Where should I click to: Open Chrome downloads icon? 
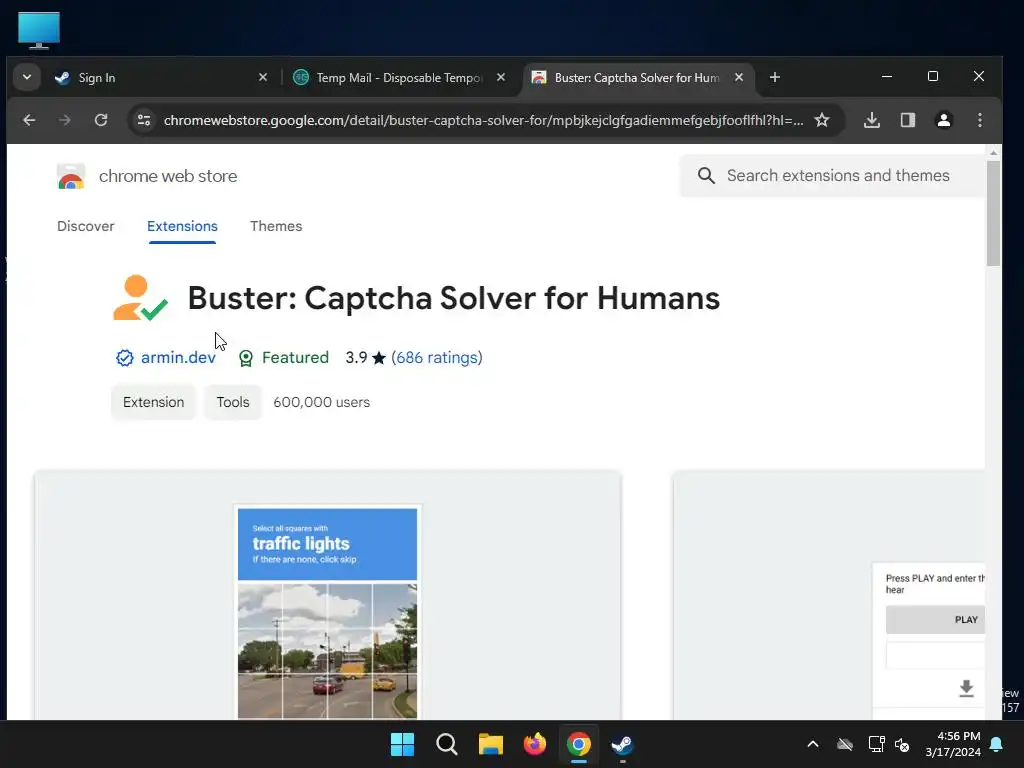pyautogui.click(x=872, y=120)
